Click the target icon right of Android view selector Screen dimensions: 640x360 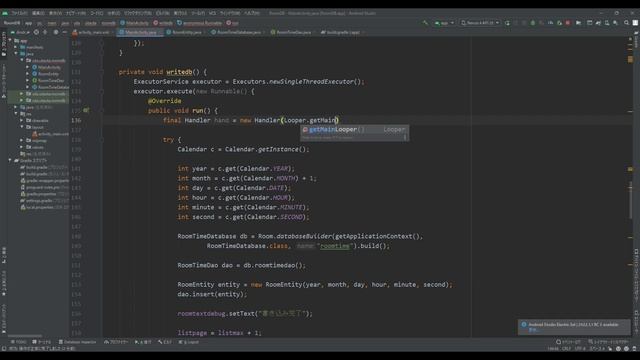pyautogui.click(x=36, y=32)
